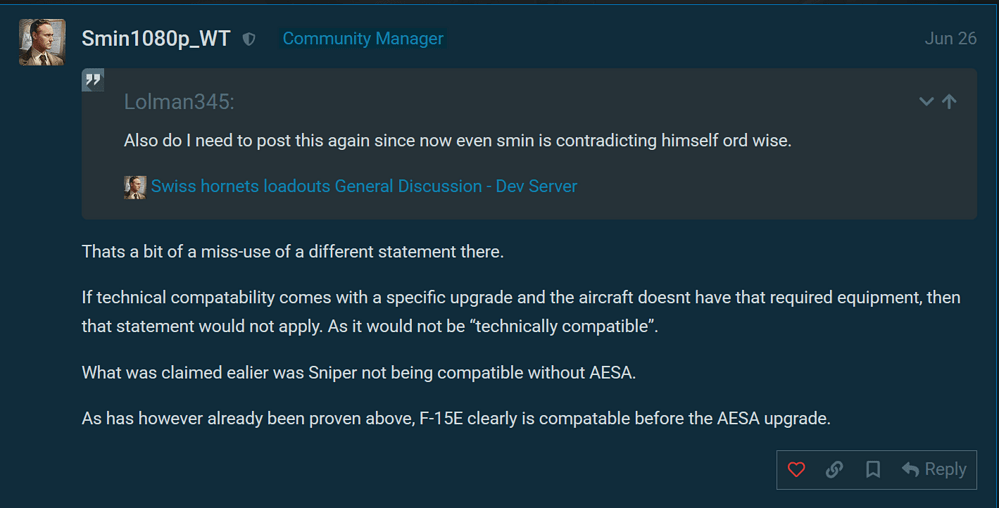Open the Jun 26 post date link
The height and width of the screenshot is (508, 999).
point(950,39)
